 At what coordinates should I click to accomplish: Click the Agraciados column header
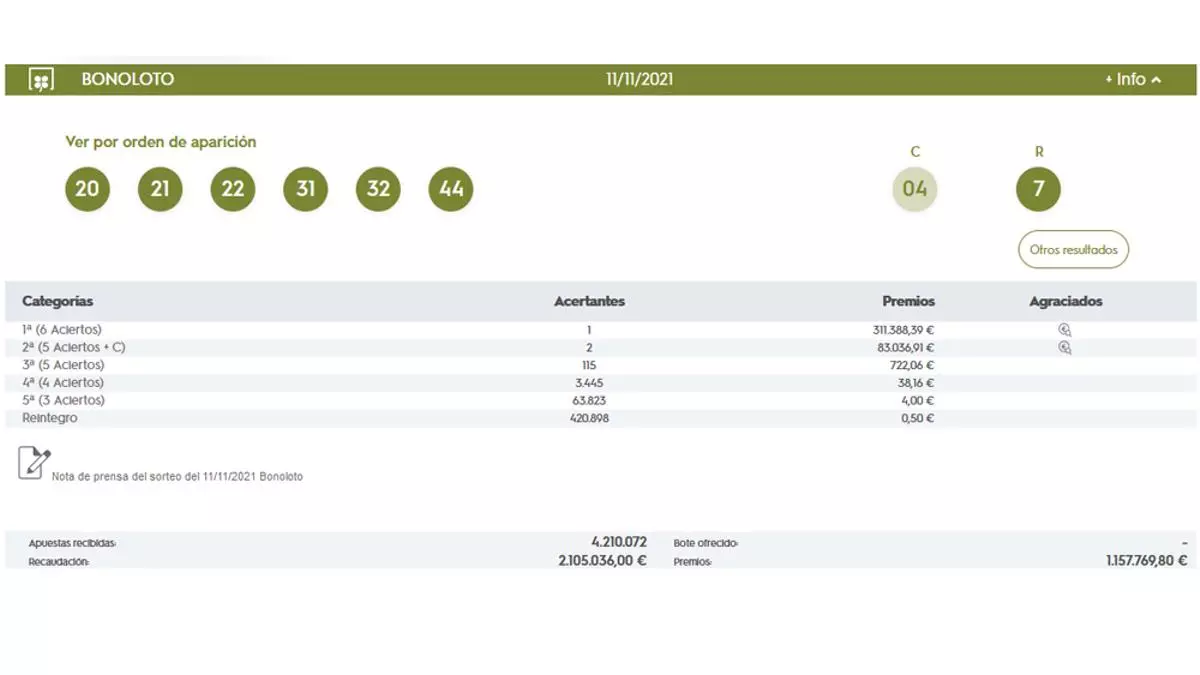pyautogui.click(x=1065, y=301)
